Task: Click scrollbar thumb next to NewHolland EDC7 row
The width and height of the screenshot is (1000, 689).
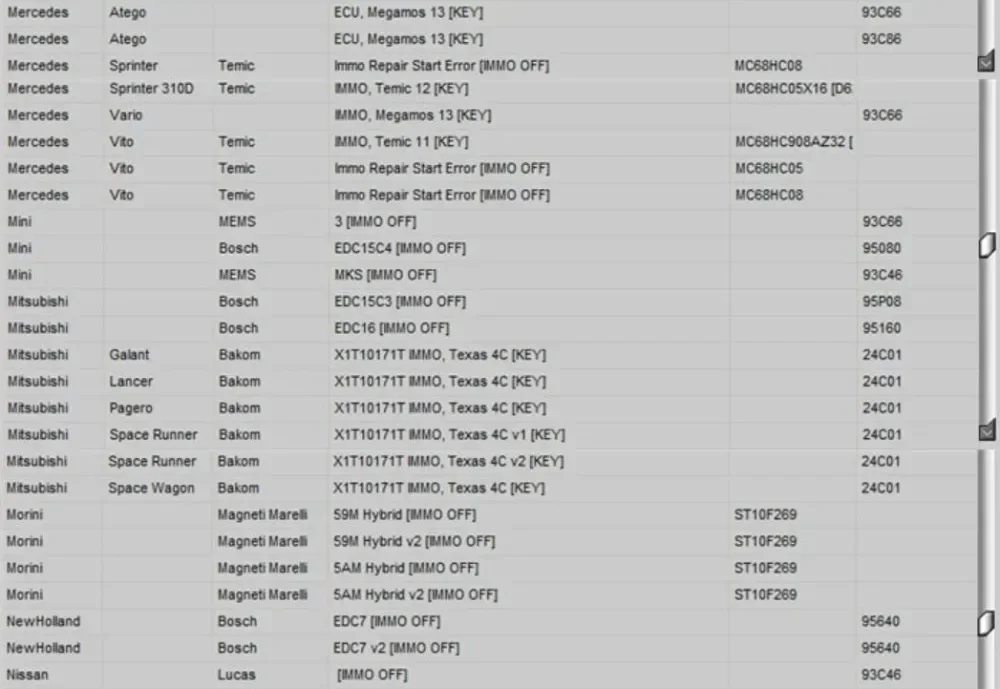Action: (x=987, y=623)
